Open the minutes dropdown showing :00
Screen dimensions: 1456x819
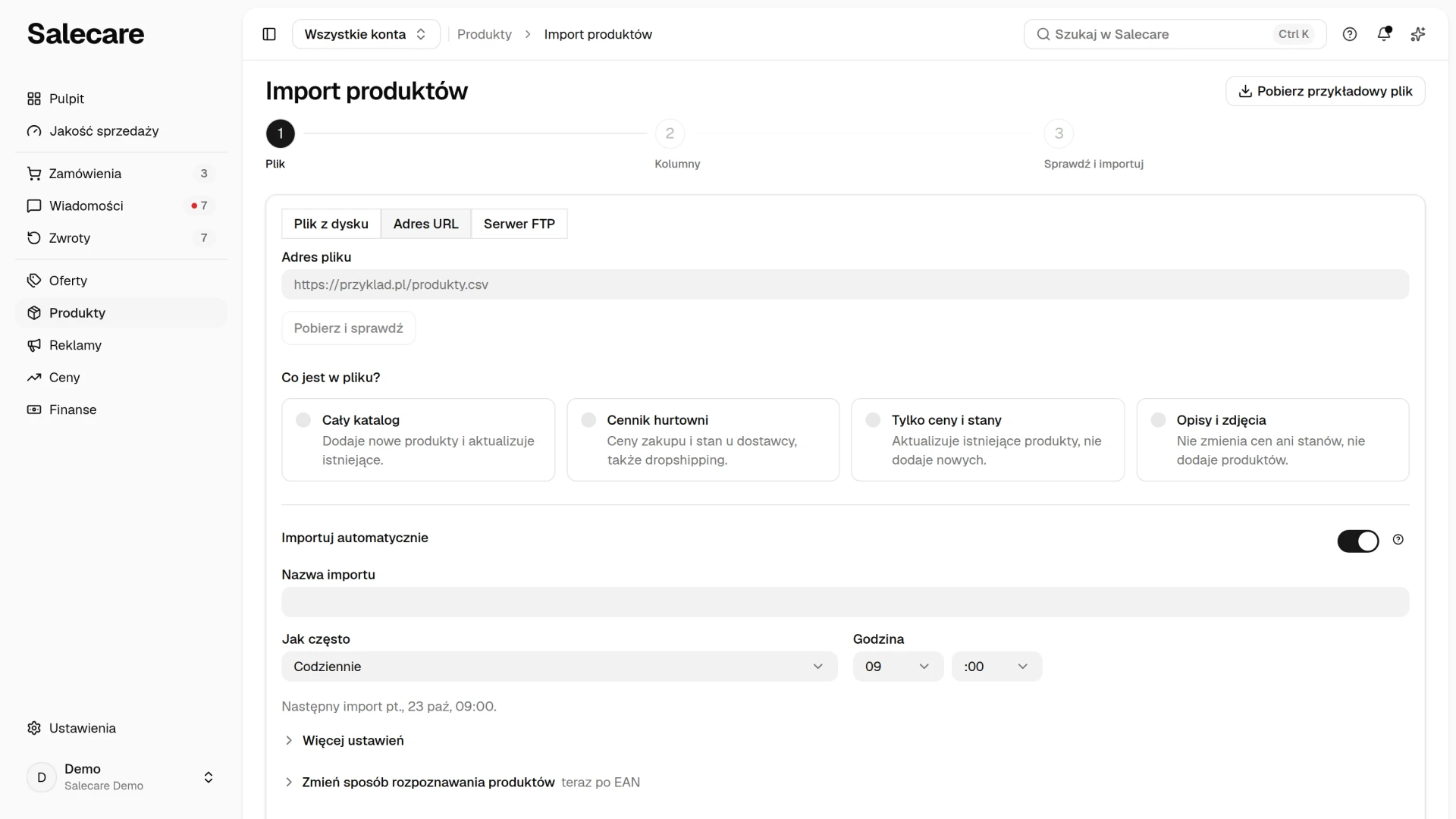[x=996, y=667]
